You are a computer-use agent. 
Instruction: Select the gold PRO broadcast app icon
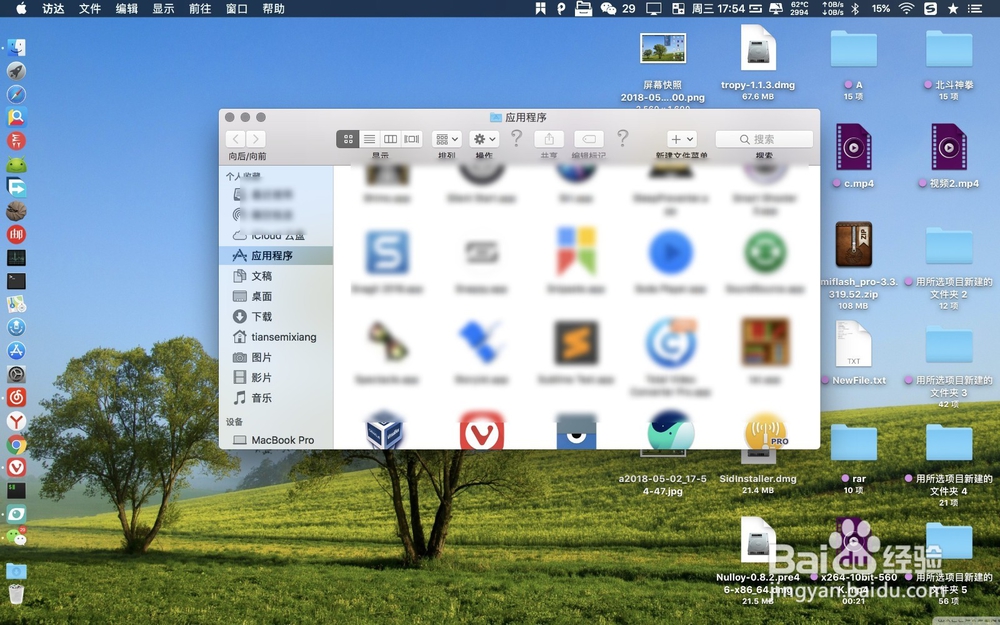[765, 432]
